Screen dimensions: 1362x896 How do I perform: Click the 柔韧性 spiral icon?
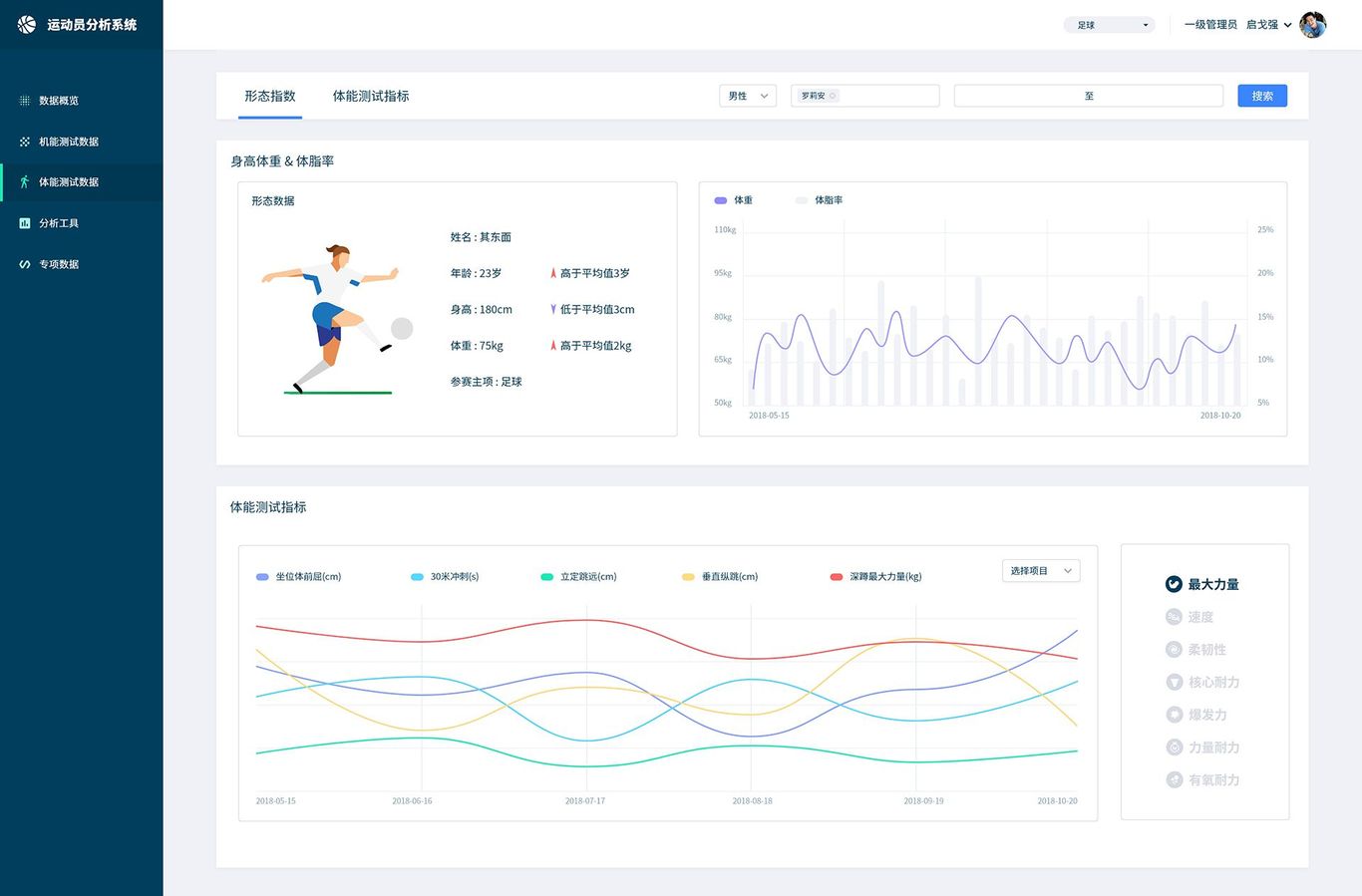click(1175, 650)
